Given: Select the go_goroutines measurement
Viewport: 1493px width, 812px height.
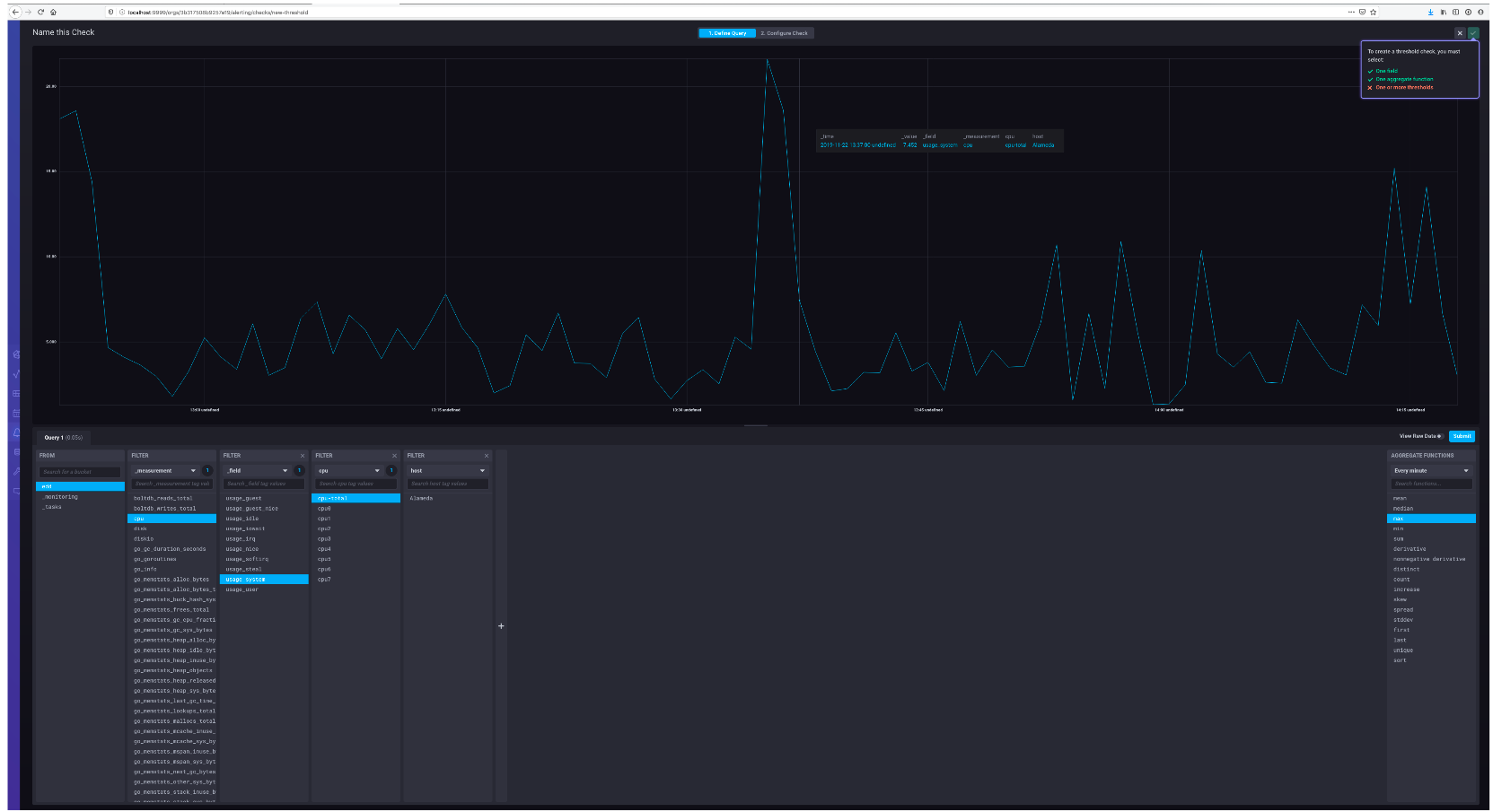Looking at the screenshot, I should coord(172,559).
